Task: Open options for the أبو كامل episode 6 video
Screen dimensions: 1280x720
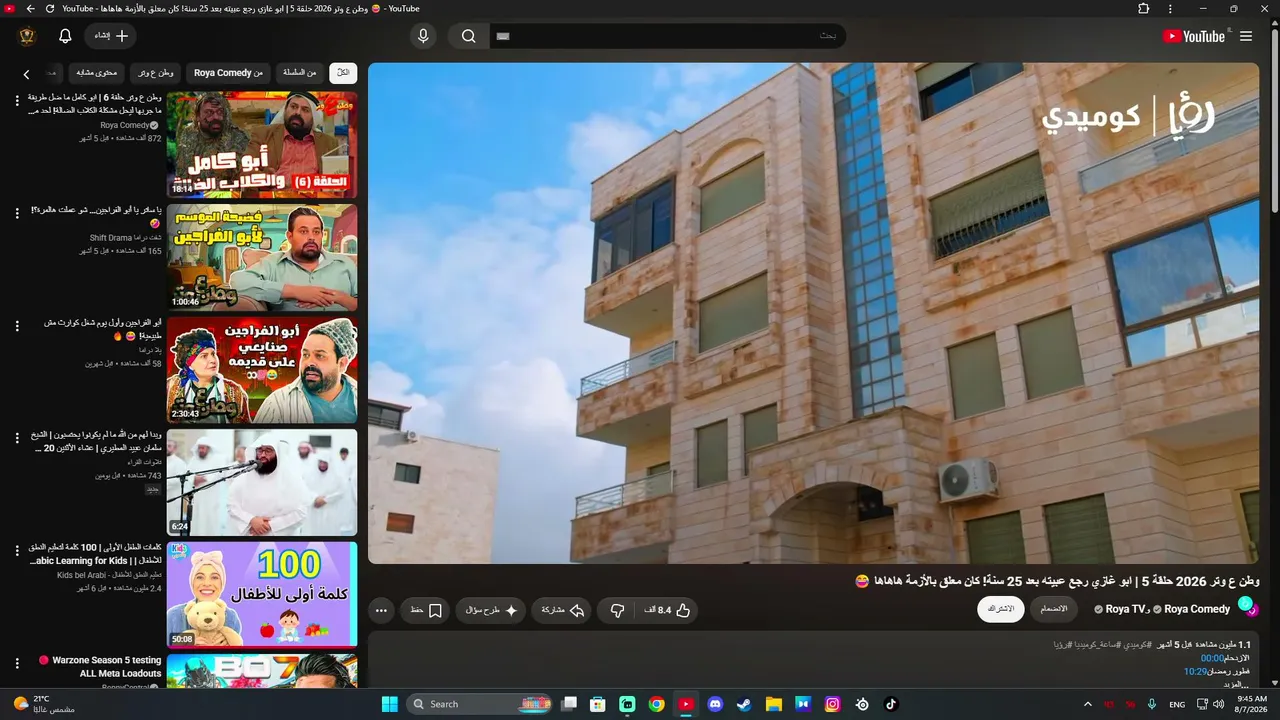Action: pyautogui.click(x=17, y=101)
